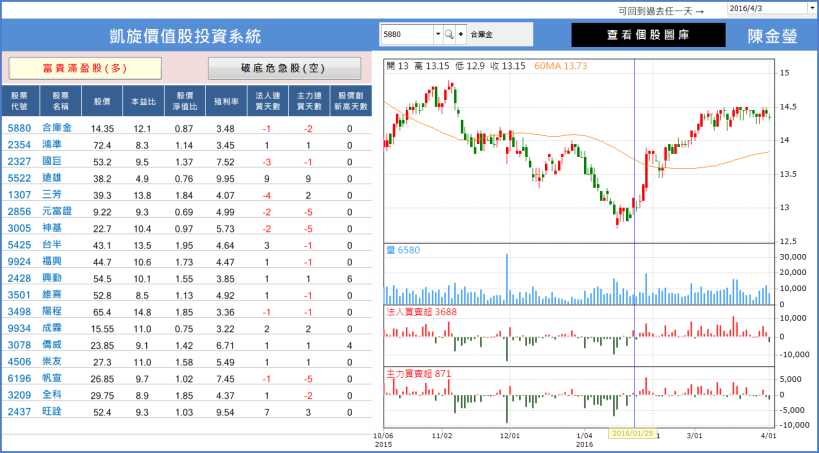Switch to 破底危急股(空) list
The width and height of the screenshot is (819, 453).
tap(285, 68)
